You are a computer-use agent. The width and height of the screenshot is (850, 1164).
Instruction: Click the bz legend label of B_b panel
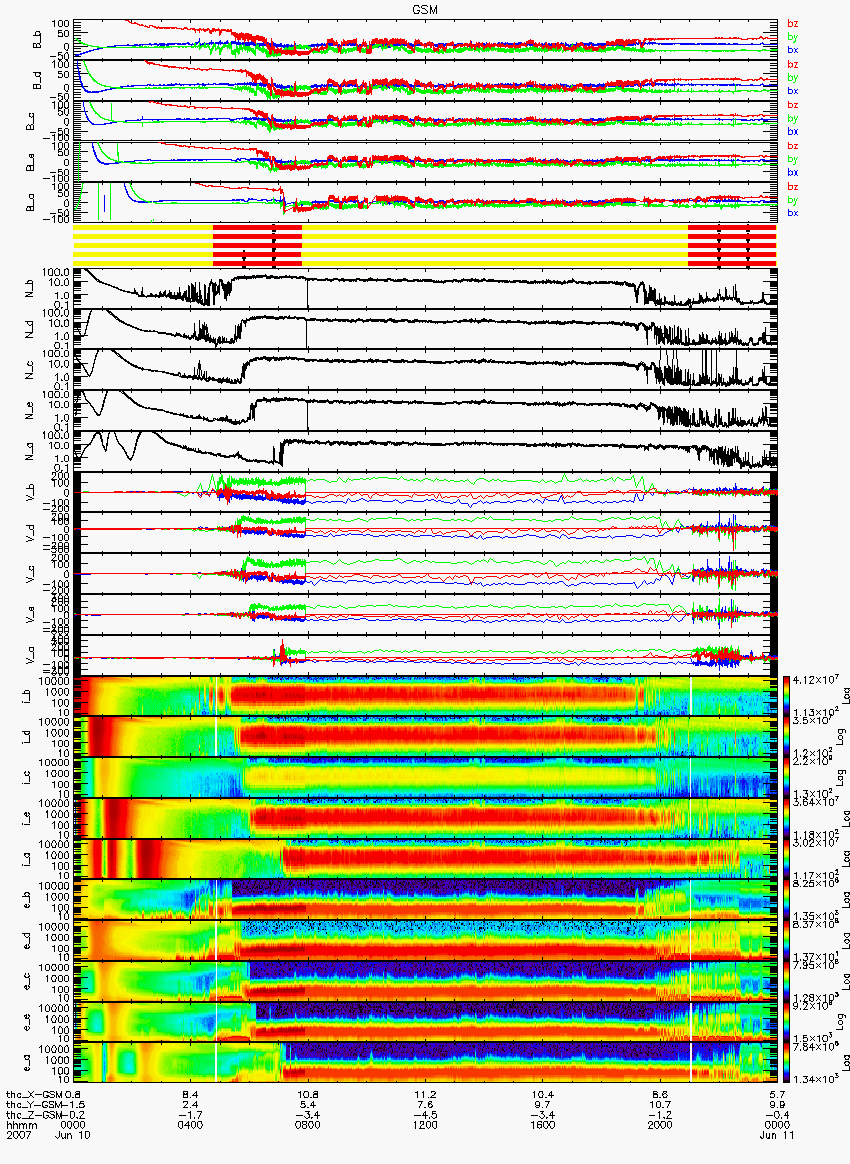point(793,24)
